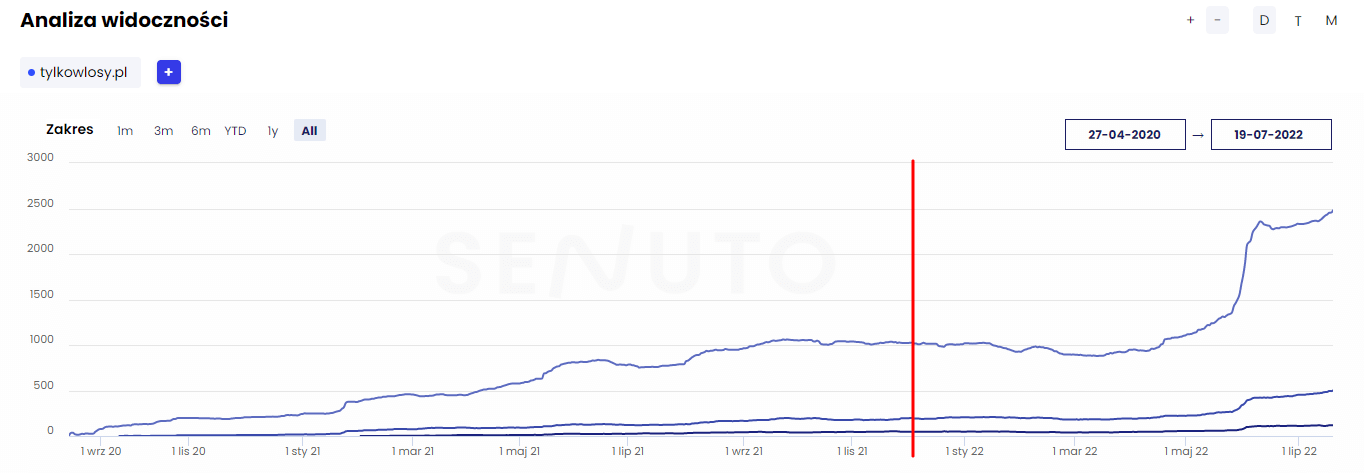Click the 1 sty 22 axis label
The height and width of the screenshot is (473, 1364).
pyautogui.click(x=965, y=452)
